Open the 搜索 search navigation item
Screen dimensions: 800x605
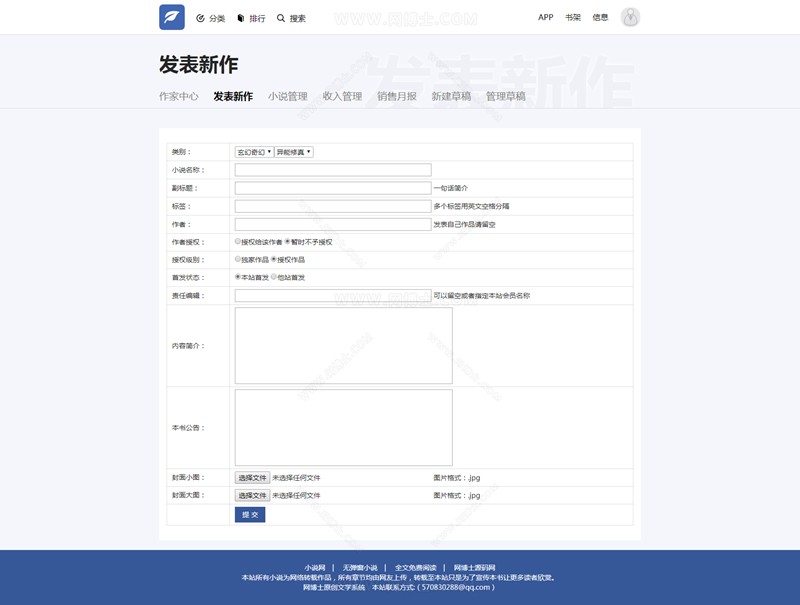pos(291,18)
